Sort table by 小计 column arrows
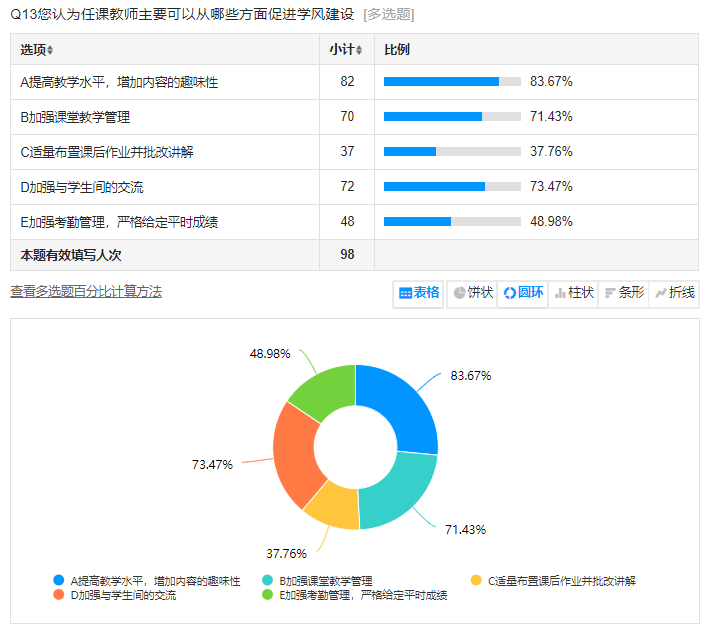 (x=359, y=50)
